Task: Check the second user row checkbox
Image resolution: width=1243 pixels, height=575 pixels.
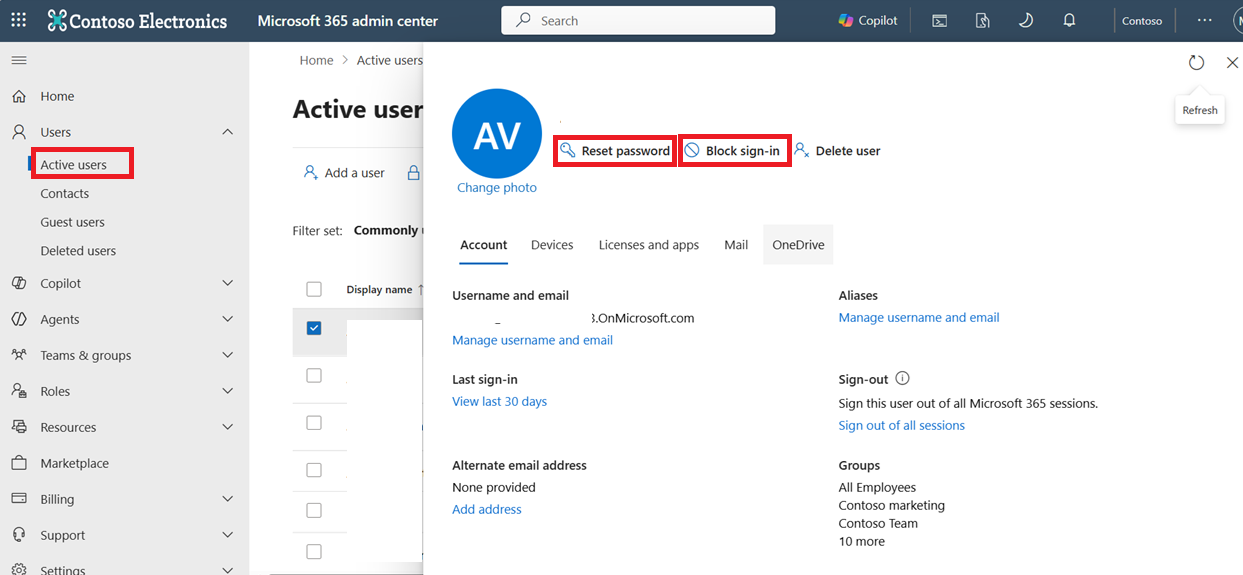Action: click(314, 375)
